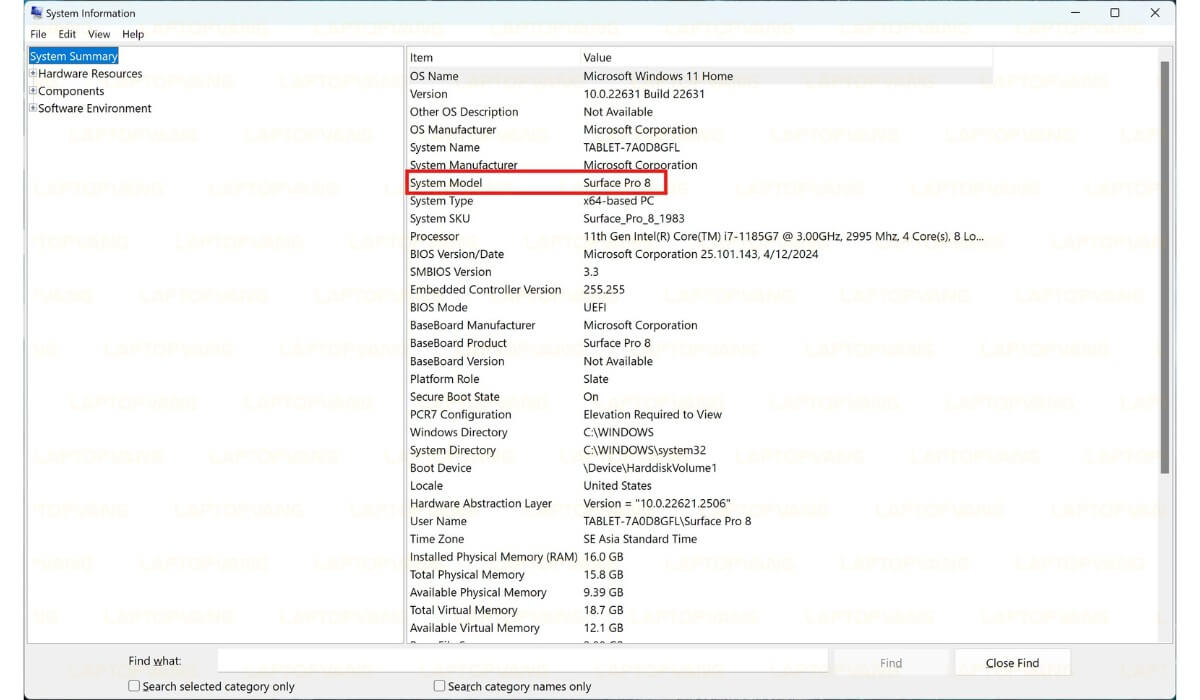Select the Software Environment tree item
Screen dimensions: 1200x700
point(95,108)
